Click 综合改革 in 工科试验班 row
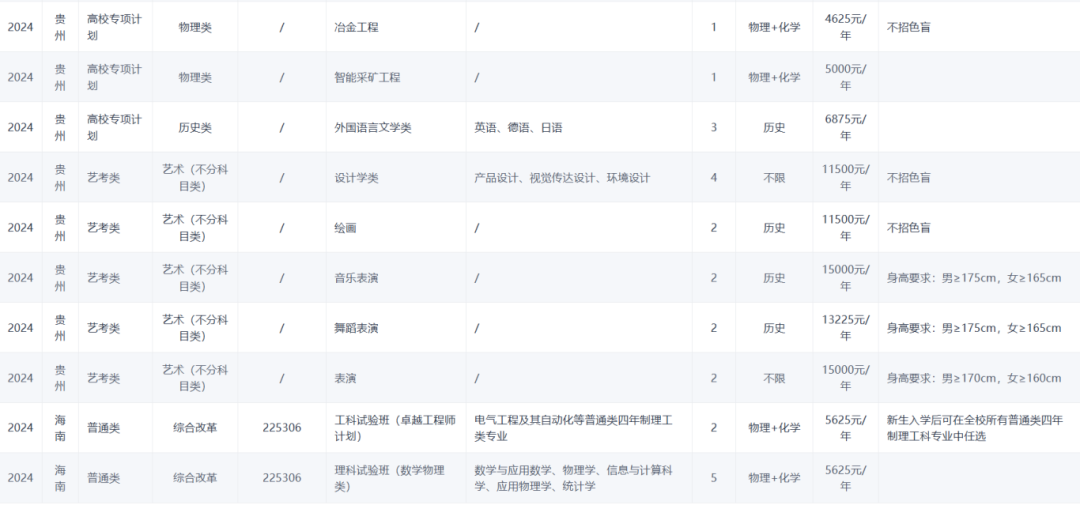This screenshot has height=505, width=1080. (x=195, y=429)
